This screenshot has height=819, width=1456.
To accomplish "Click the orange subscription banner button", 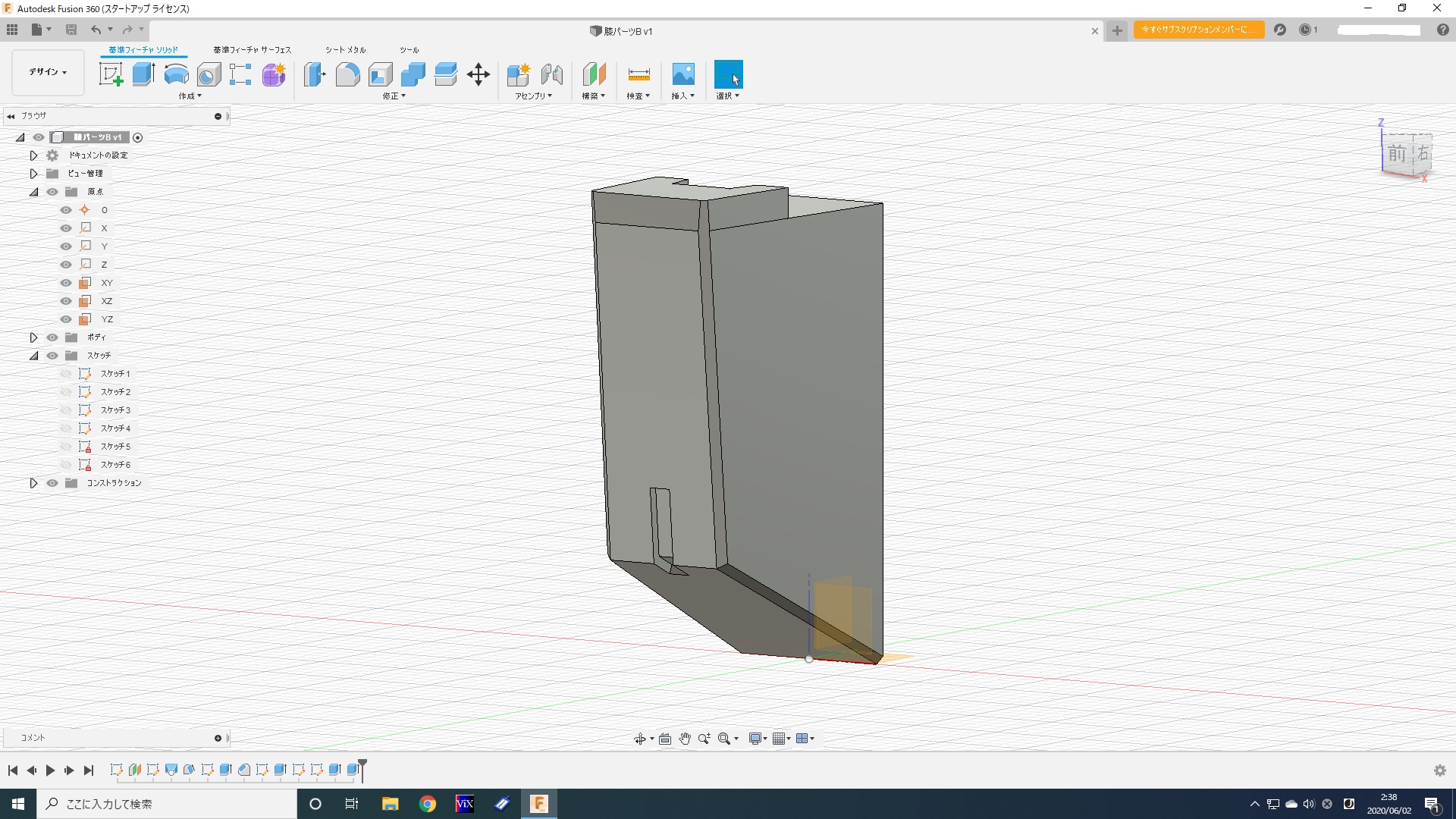I will [x=1198, y=30].
